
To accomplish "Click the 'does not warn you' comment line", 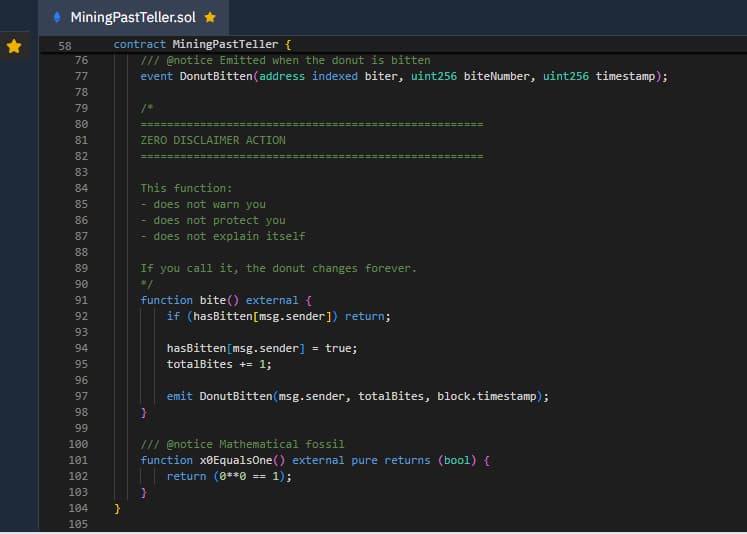I will point(204,204).
